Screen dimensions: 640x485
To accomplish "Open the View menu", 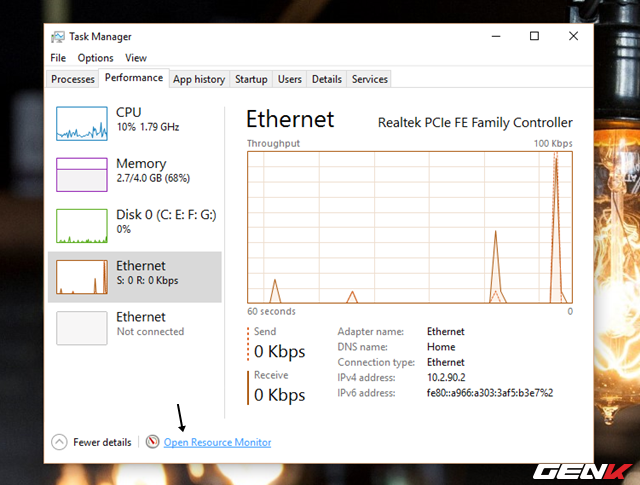I will tap(136, 58).
